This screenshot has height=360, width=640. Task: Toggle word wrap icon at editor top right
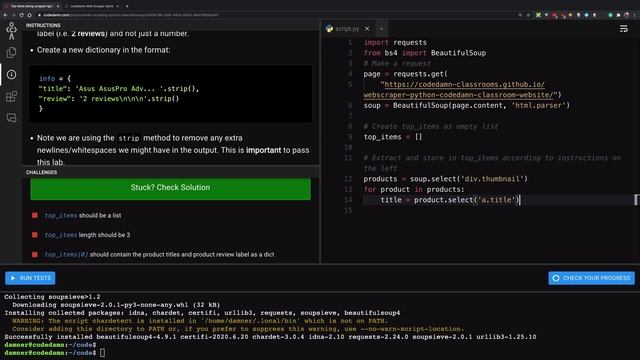click(x=624, y=29)
